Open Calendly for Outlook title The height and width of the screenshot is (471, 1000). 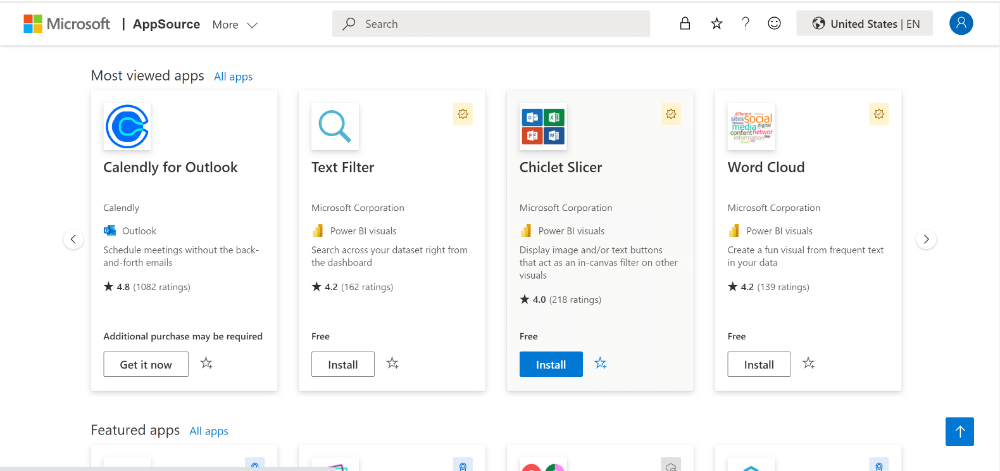[170, 167]
